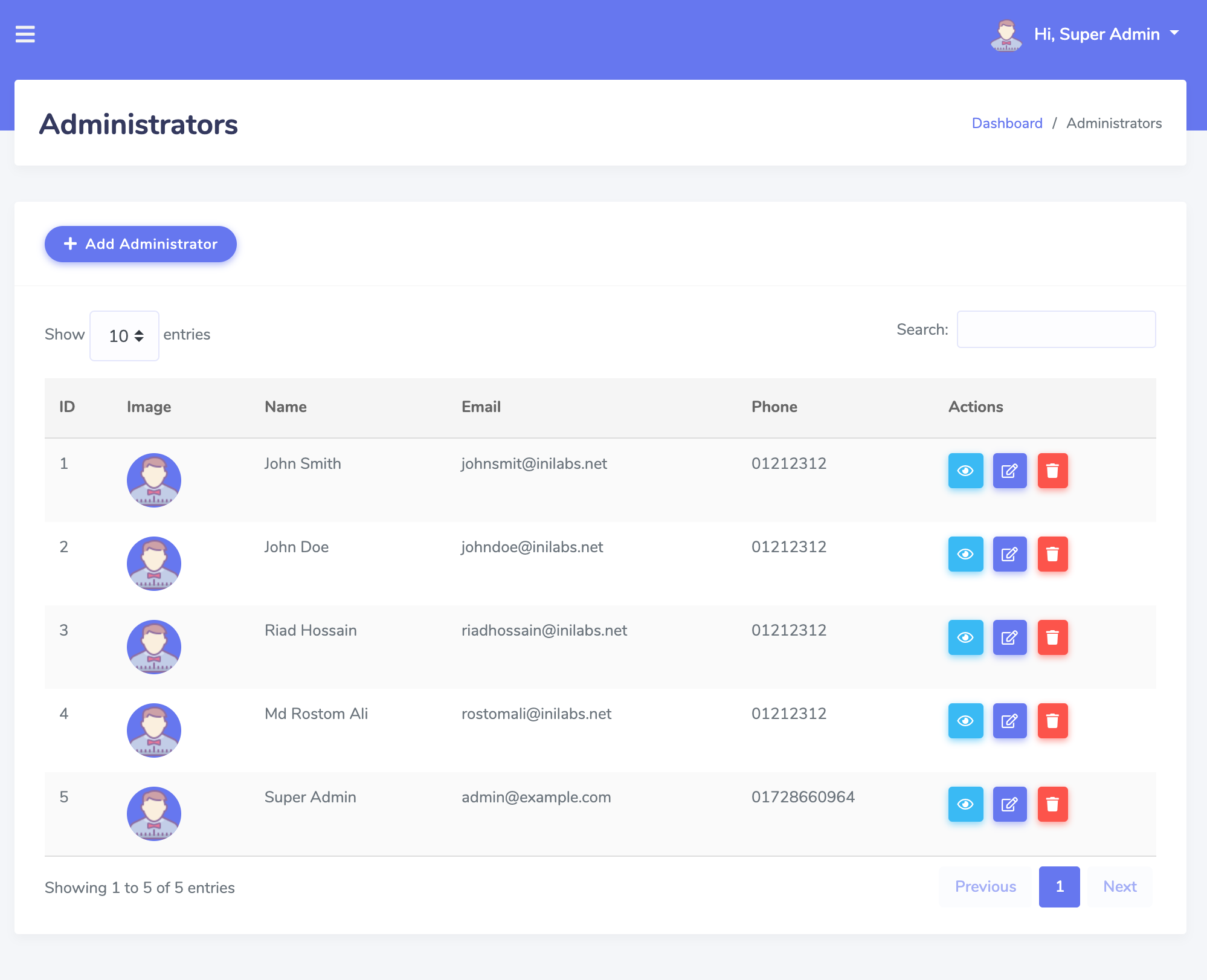Sort table by Phone column
Screen dimensions: 1207x980
click(x=774, y=407)
